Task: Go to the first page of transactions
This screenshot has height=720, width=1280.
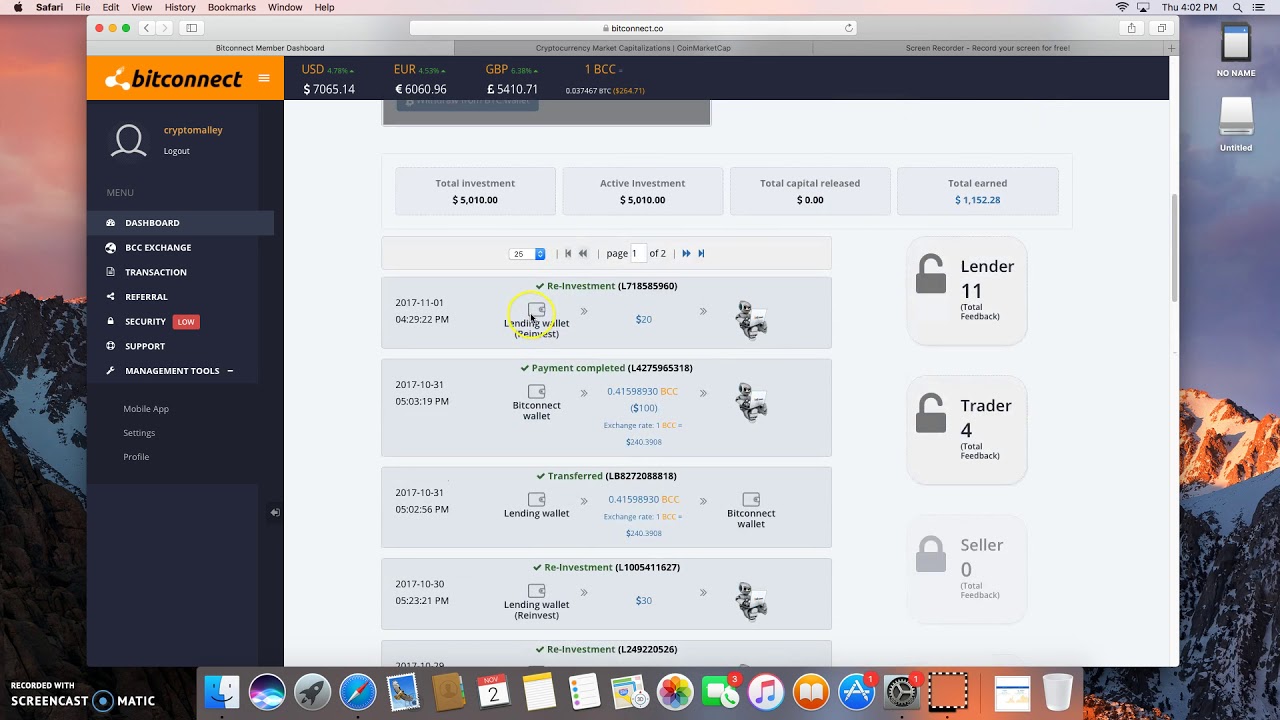Action: 568,253
